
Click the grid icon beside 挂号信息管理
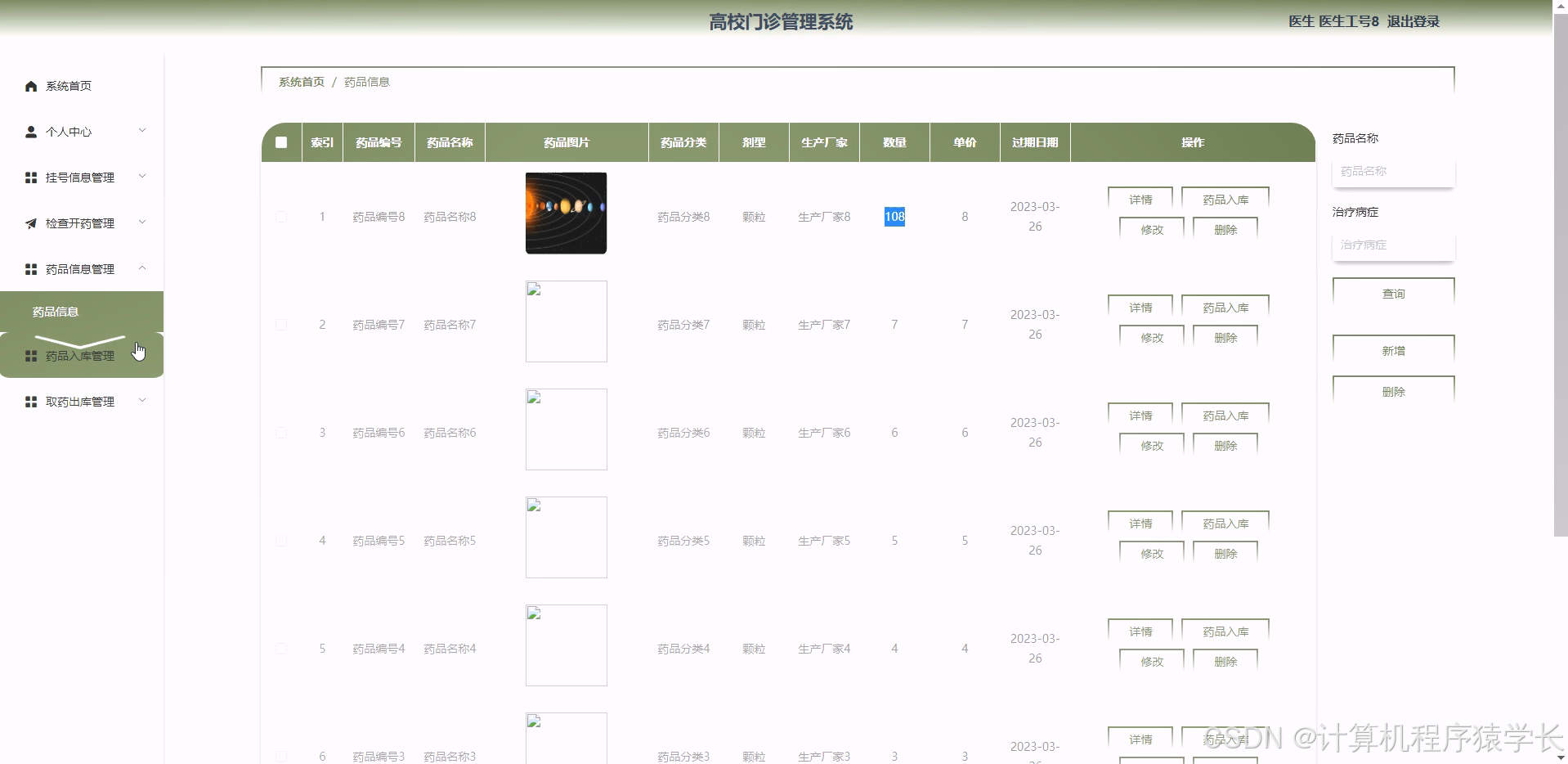31,178
